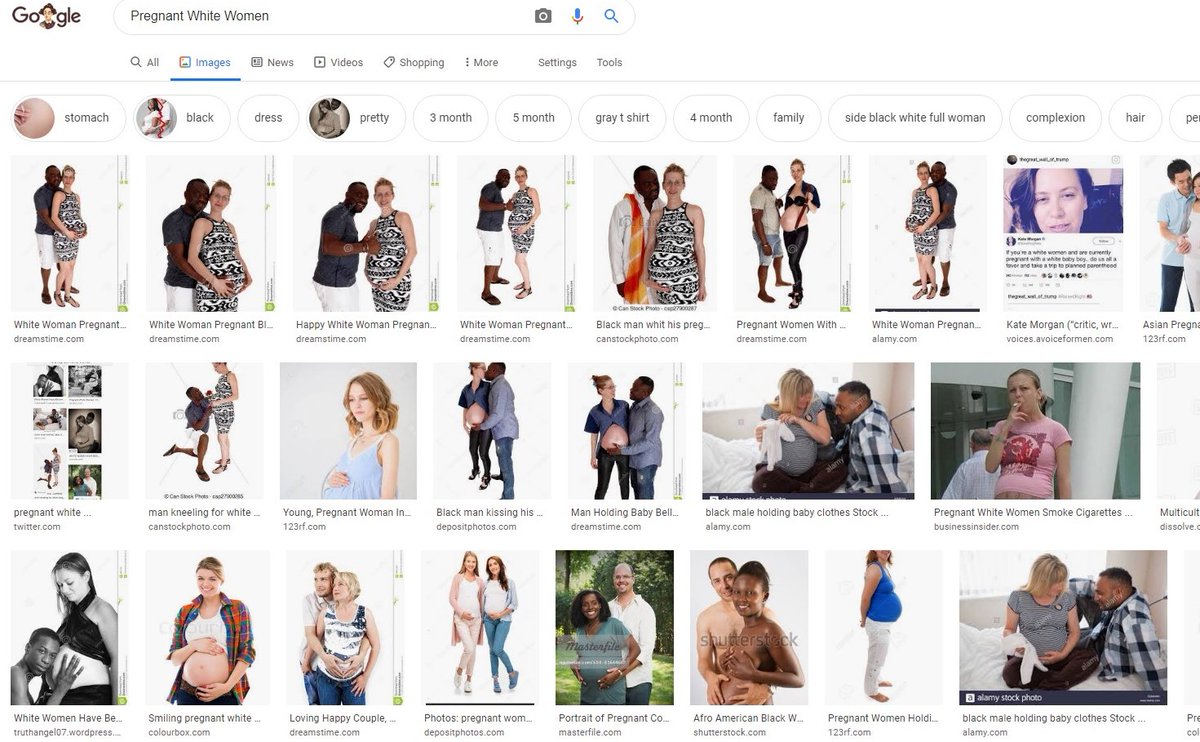1200x742 pixels.
Task: Open the Kate Morgan tweet thumbnail
Action: [x=1063, y=233]
